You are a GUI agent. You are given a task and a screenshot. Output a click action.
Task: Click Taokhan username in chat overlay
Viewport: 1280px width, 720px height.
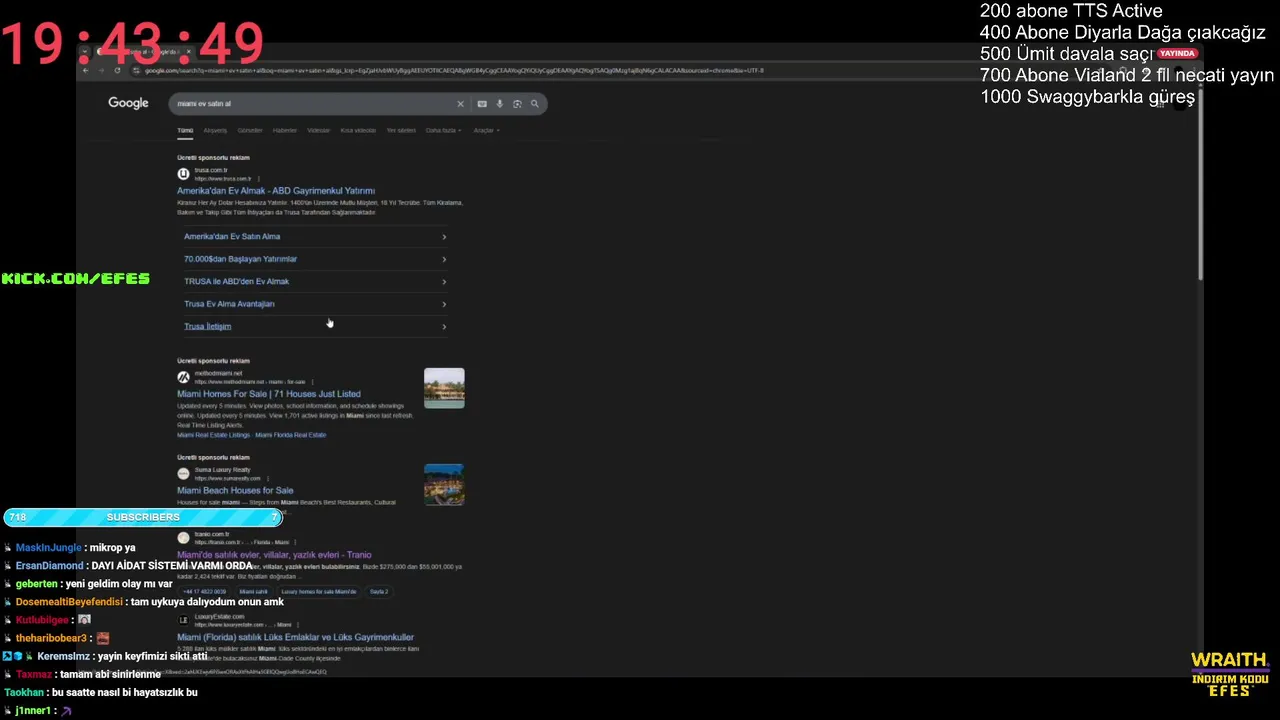(24, 692)
